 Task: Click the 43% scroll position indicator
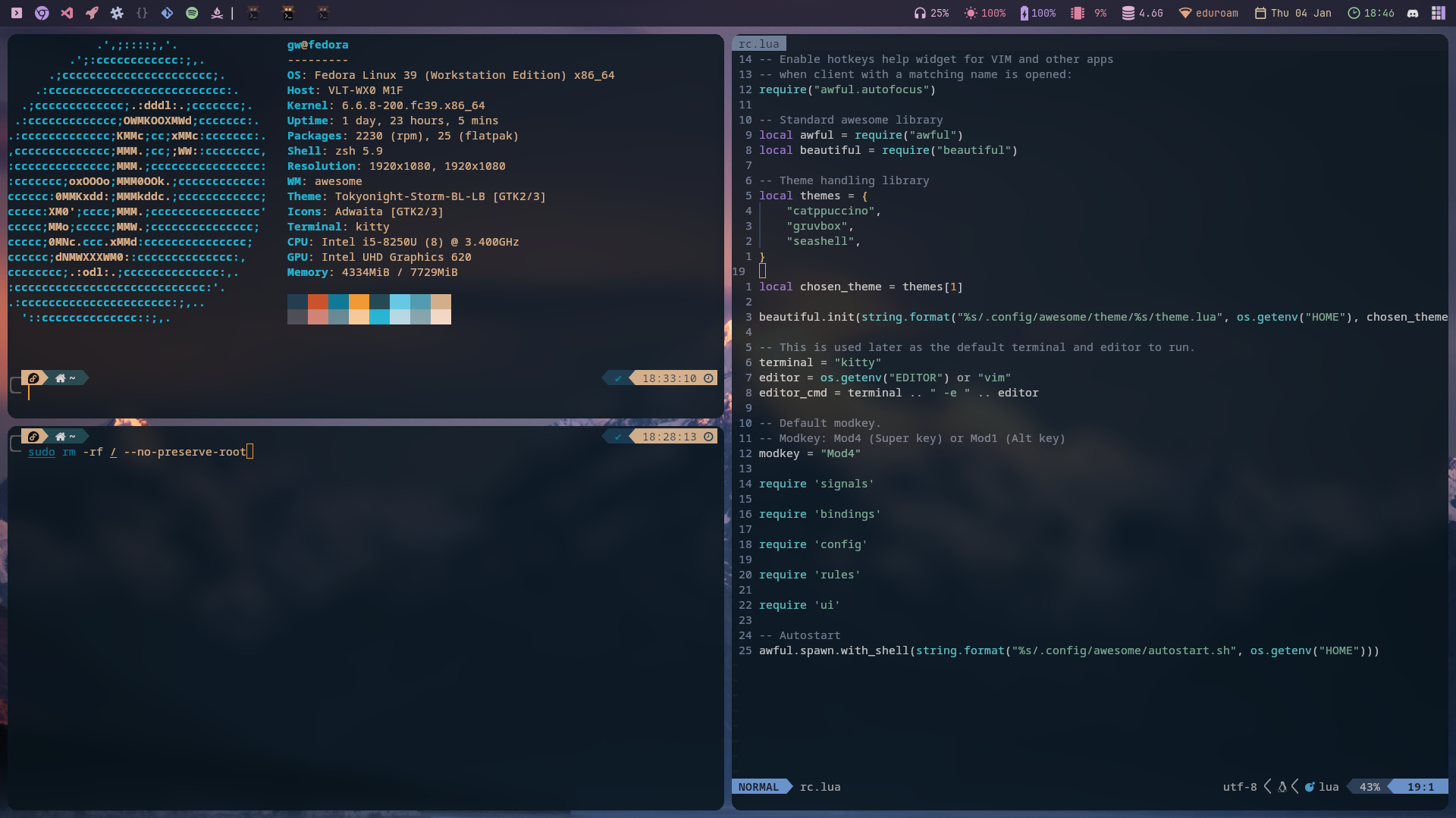tap(1370, 787)
